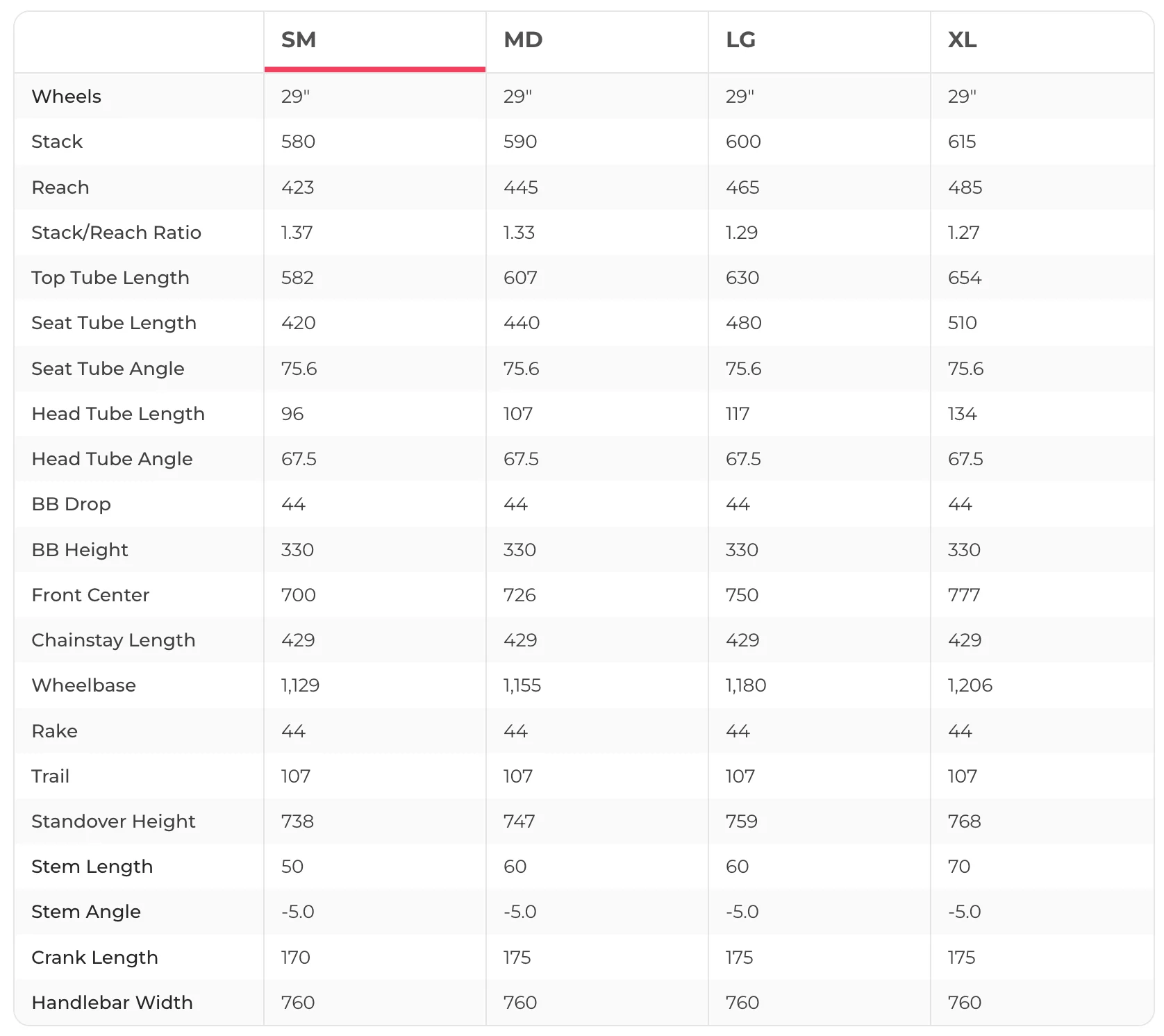Select the Head Tube Angle label
Viewport: 1164px width, 1036px height.
pyautogui.click(x=112, y=459)
